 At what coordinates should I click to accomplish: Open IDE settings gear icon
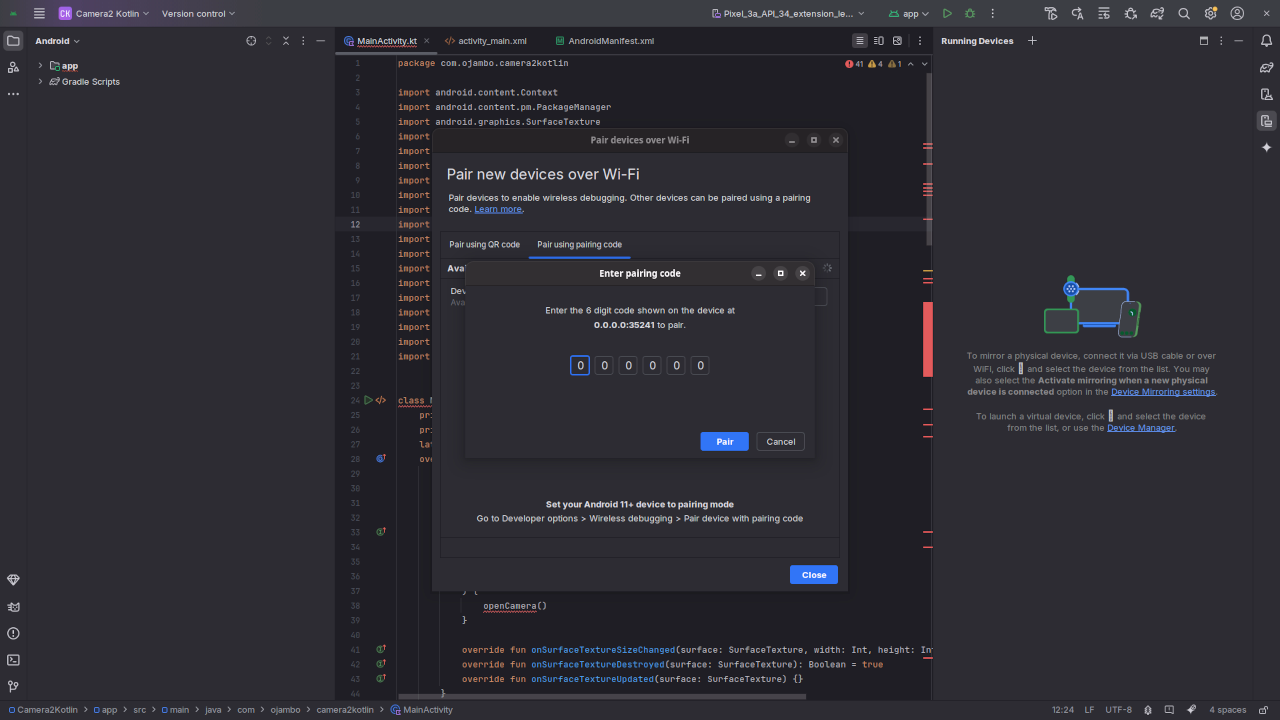click(x=1211, y=14)
